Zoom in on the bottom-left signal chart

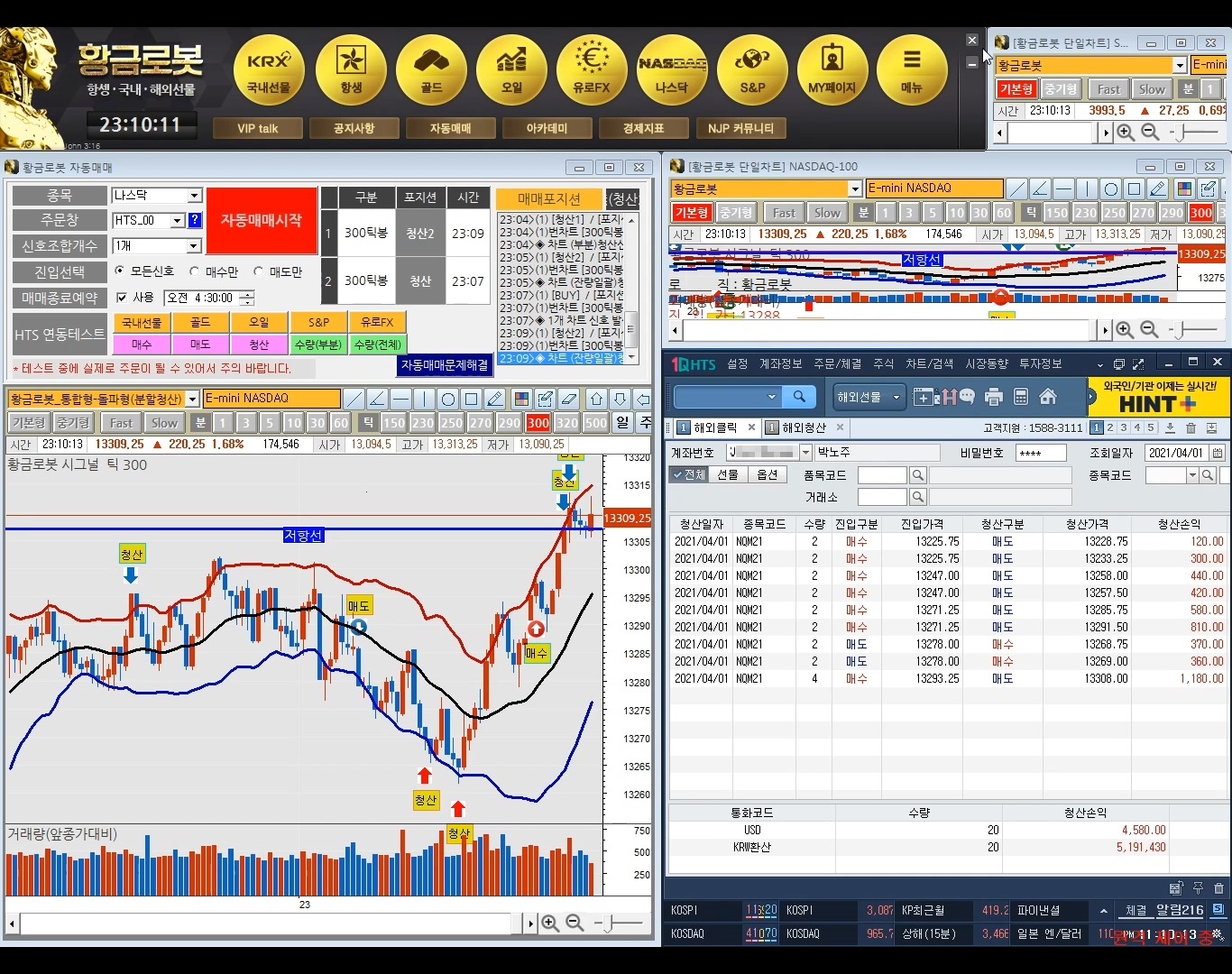click(x=550, y=923)
